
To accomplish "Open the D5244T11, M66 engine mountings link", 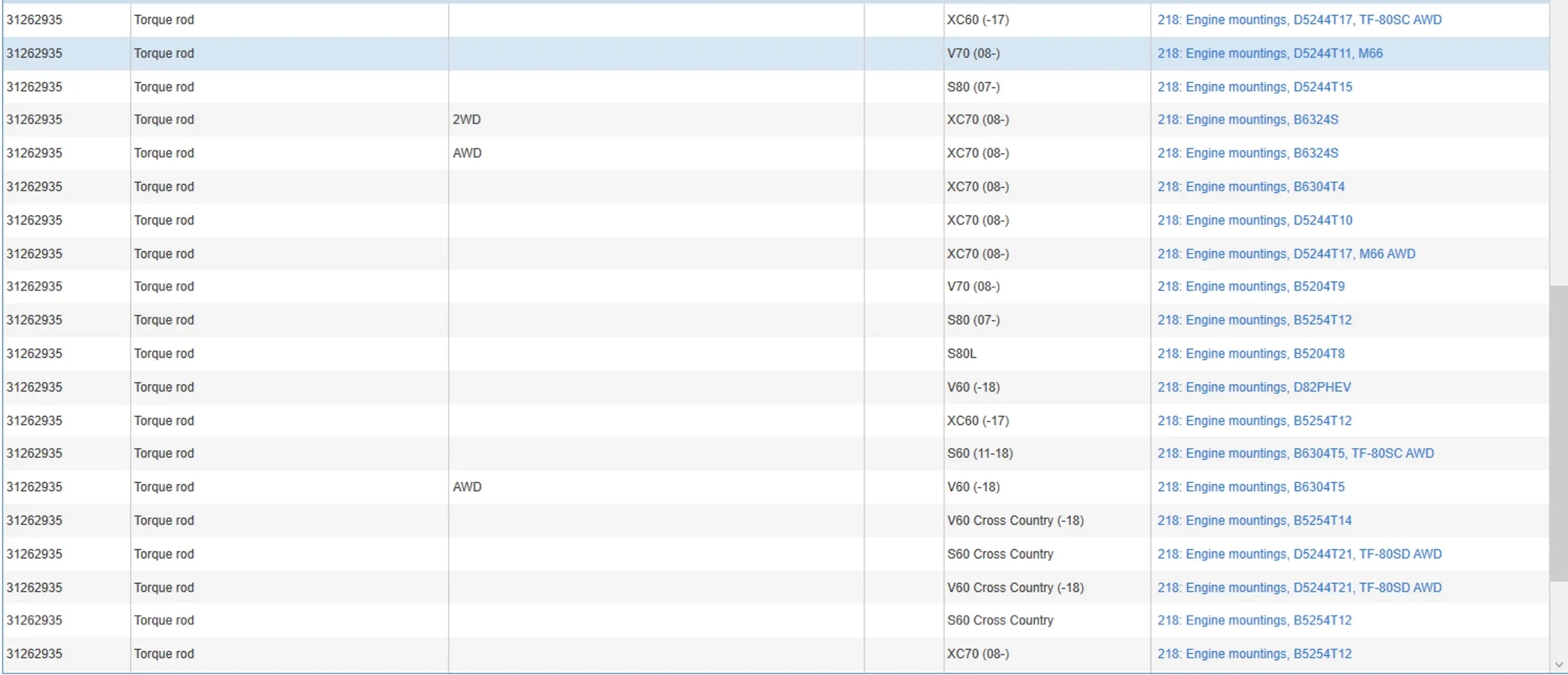I will pyautogui.click(x=1269, y=54).
